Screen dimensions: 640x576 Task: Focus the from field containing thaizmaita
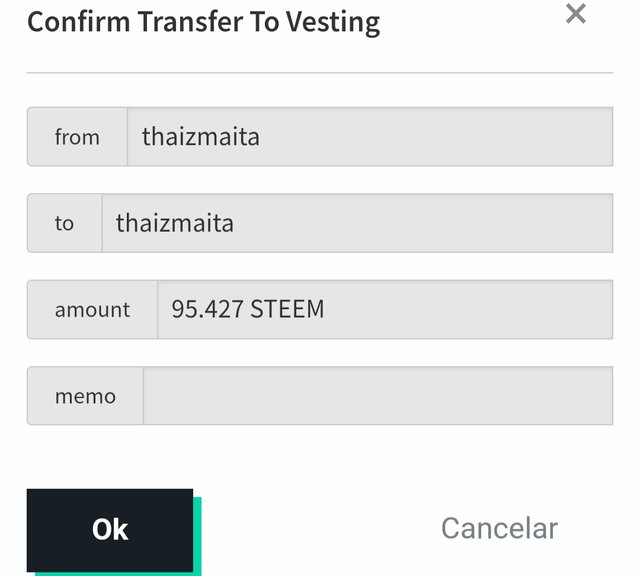tap(368, 137)
